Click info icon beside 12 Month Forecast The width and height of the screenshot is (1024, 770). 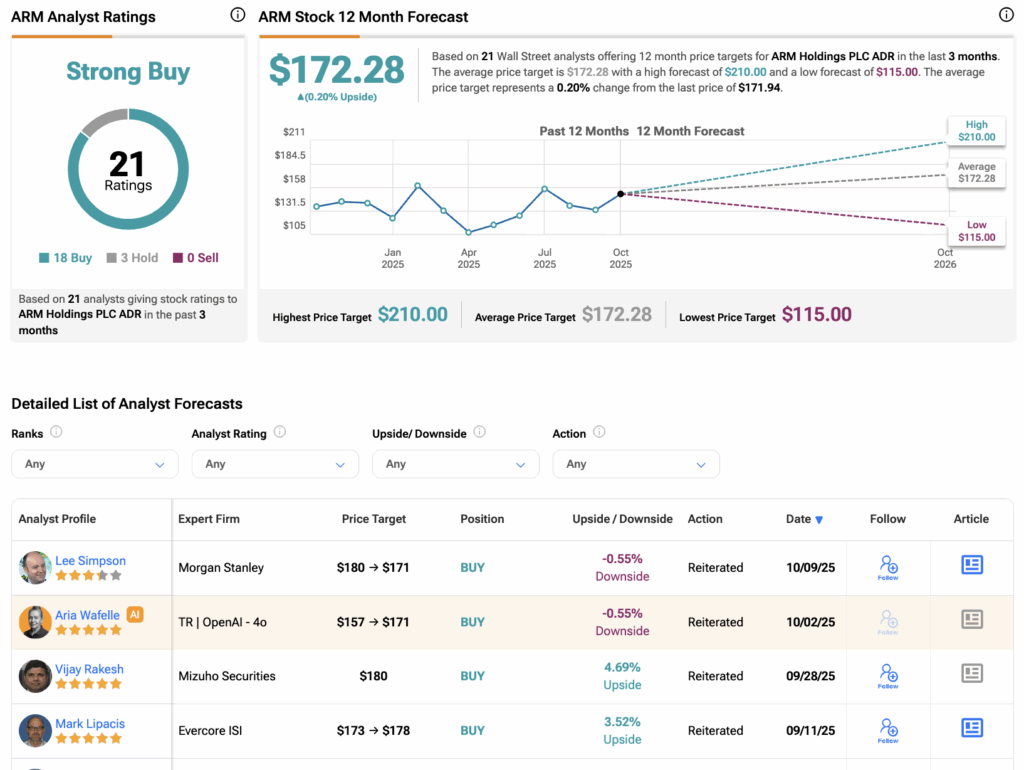pyautogui.click(x=1006, y=15)
